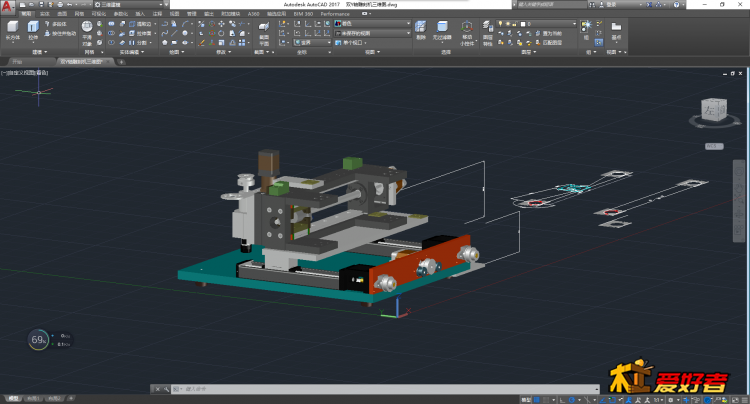Switch to the 模型 (Model) layout tab
This screenshot has width=750, height=404.
[x=13, y=398]
